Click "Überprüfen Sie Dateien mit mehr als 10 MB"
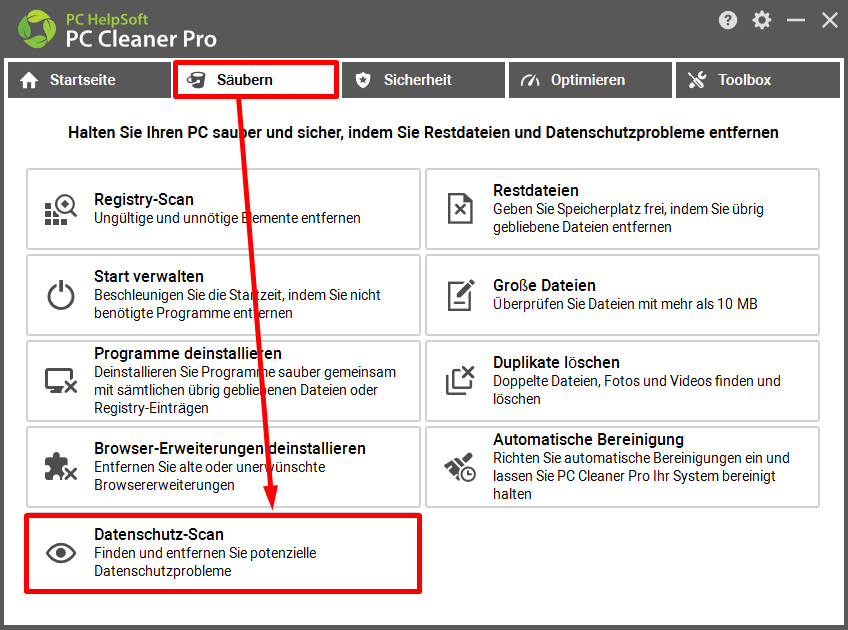Screen dimensions: 848x630 (x=625, y=304)
